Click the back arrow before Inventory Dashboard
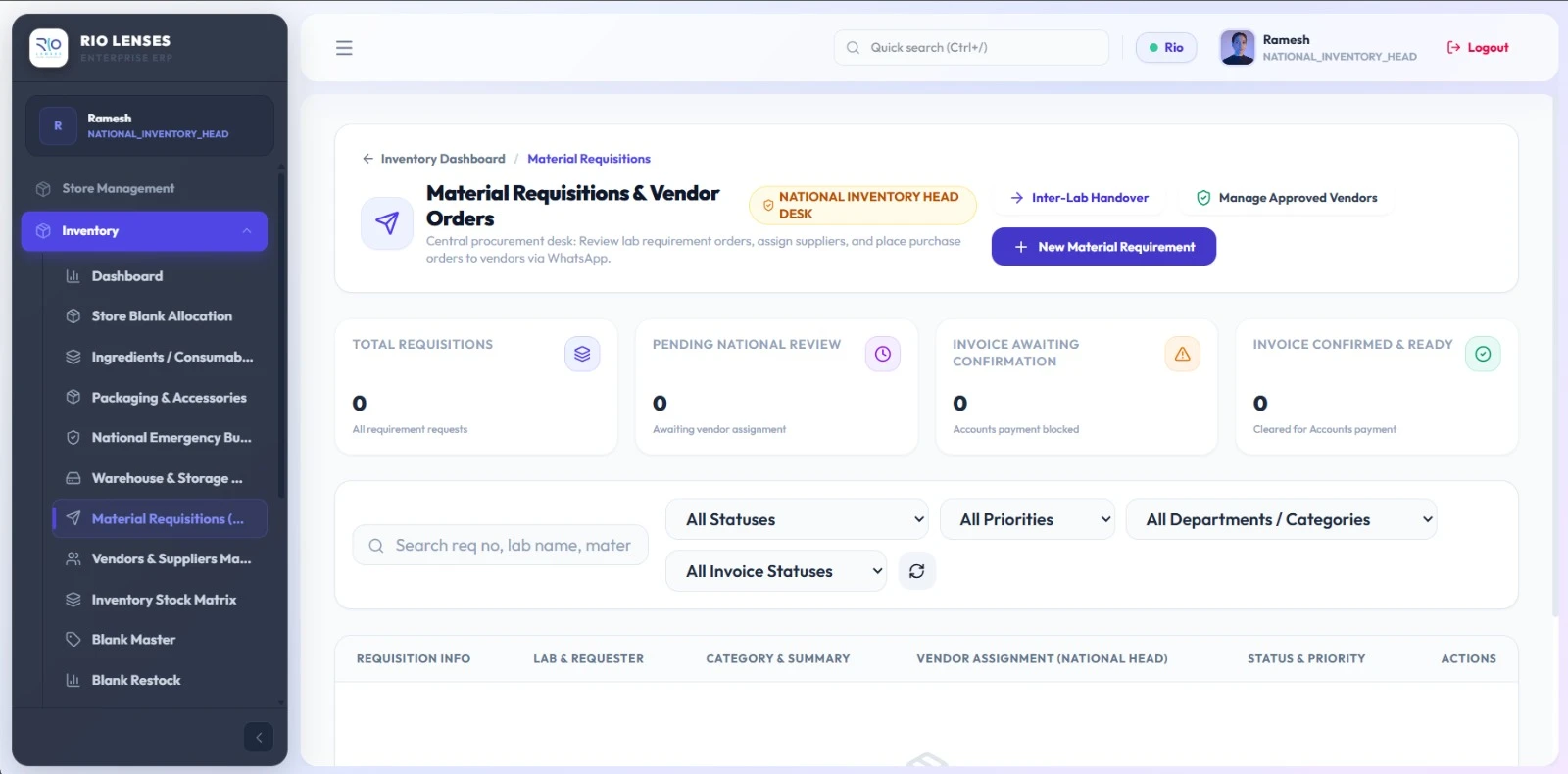Image resolution: width=1568 pixels, height=774 pixels. point(367,159)
